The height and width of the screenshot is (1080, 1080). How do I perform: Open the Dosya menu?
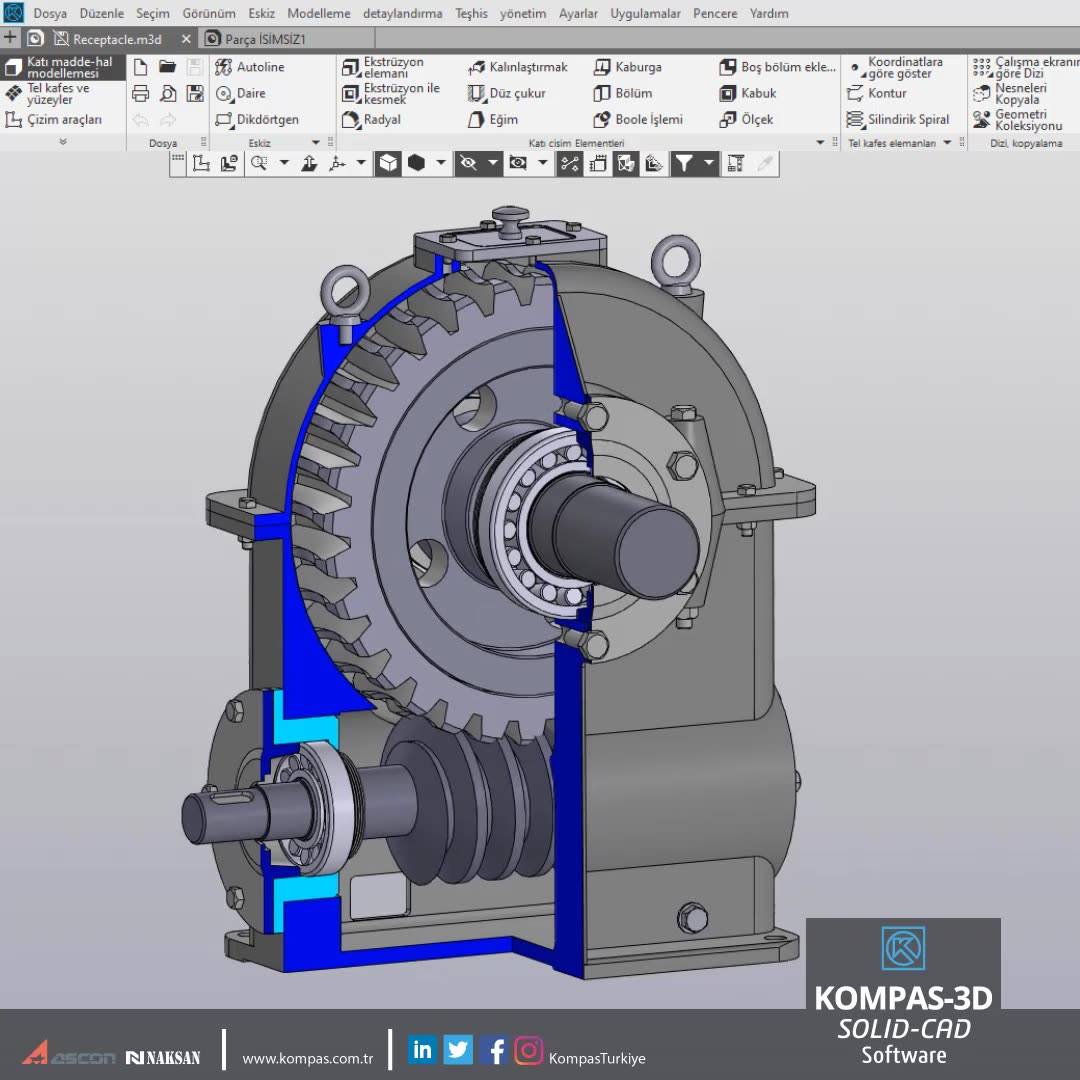[50, 13]
